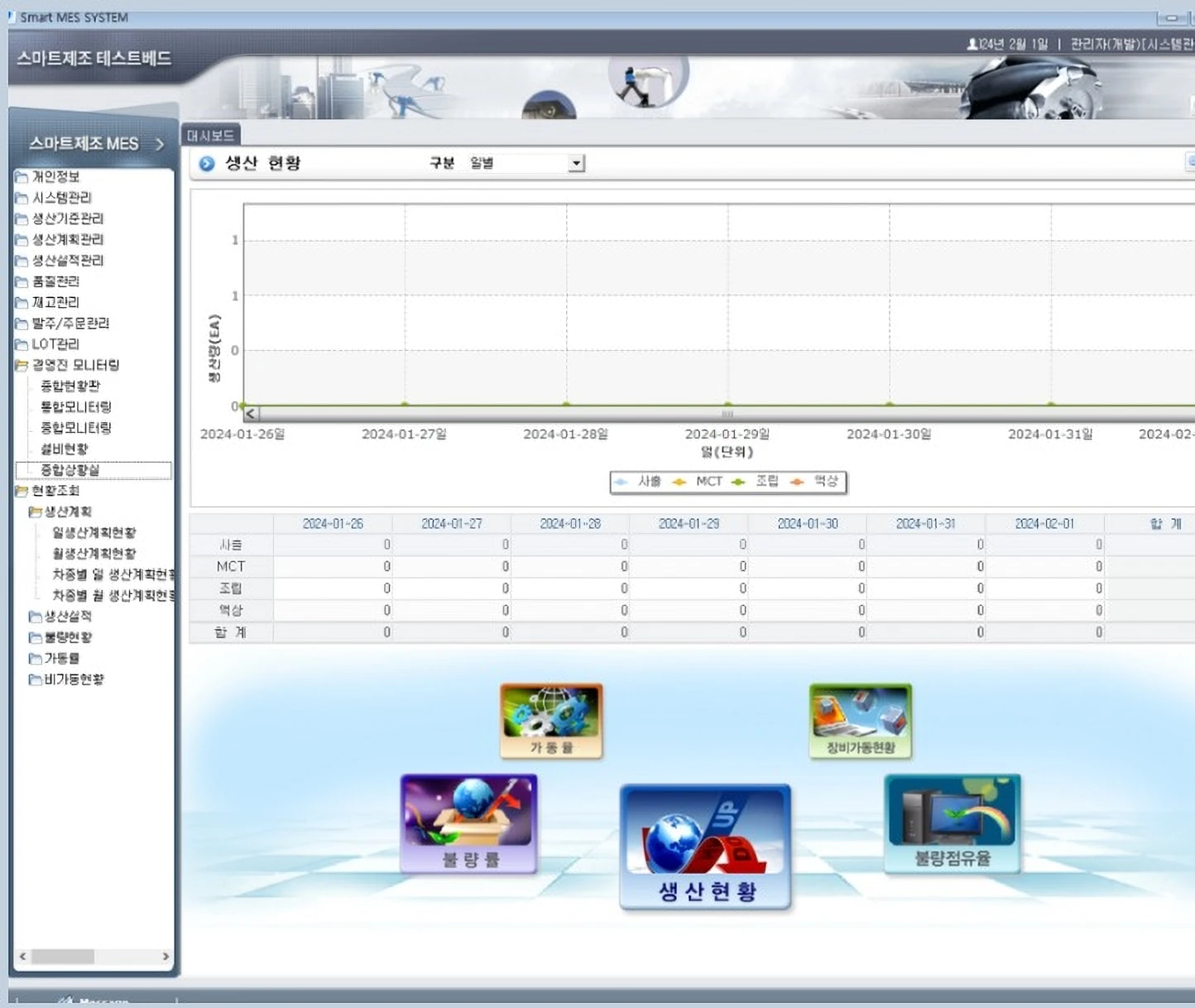Click the MCT entry in the chart legend
The width and height of the screenshot is (1195, 1008).
(698, 482)
